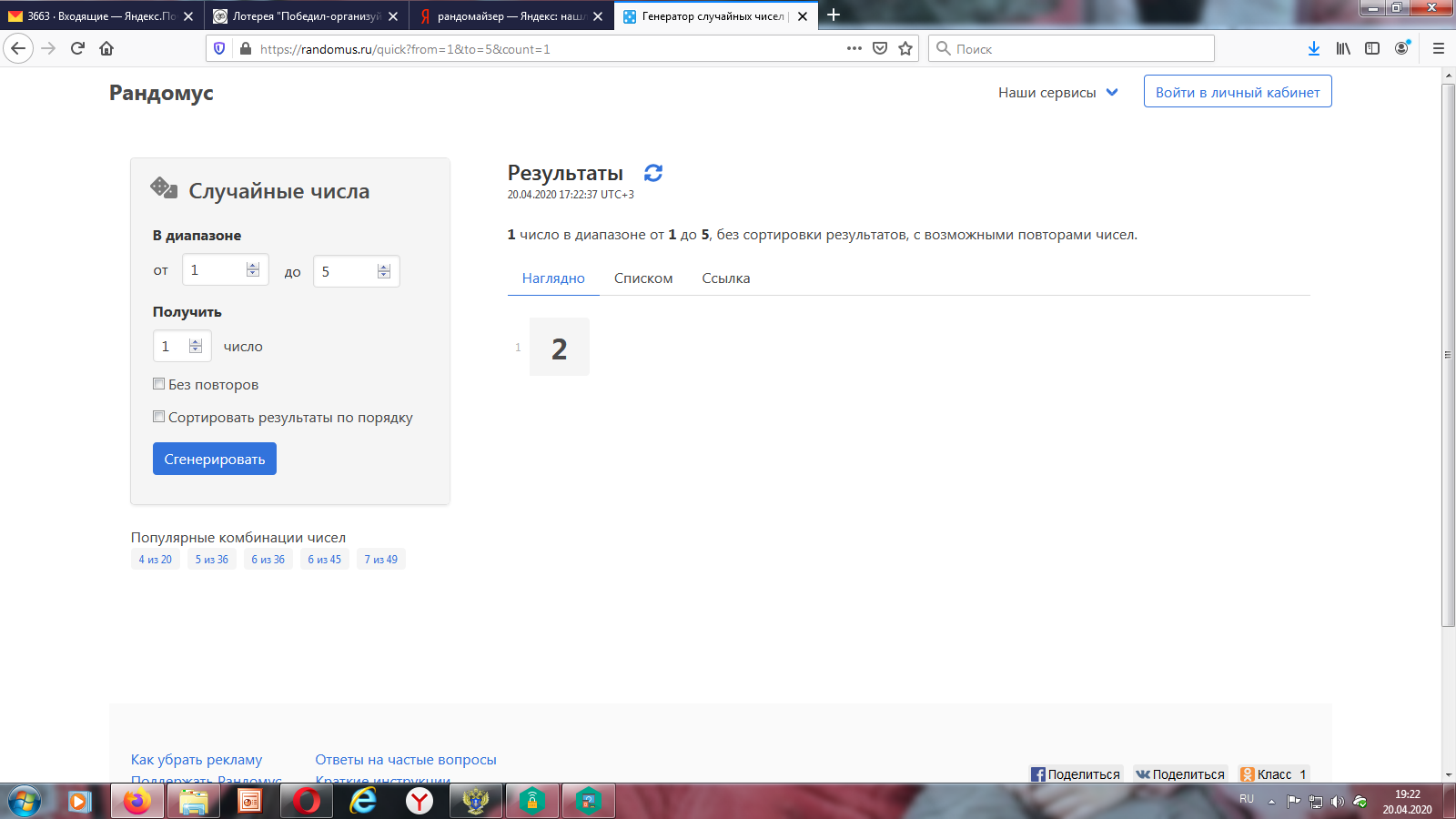Open the Firefox hamburger menu
The image size is (1456, 819).
click(x=1439, y=48)
